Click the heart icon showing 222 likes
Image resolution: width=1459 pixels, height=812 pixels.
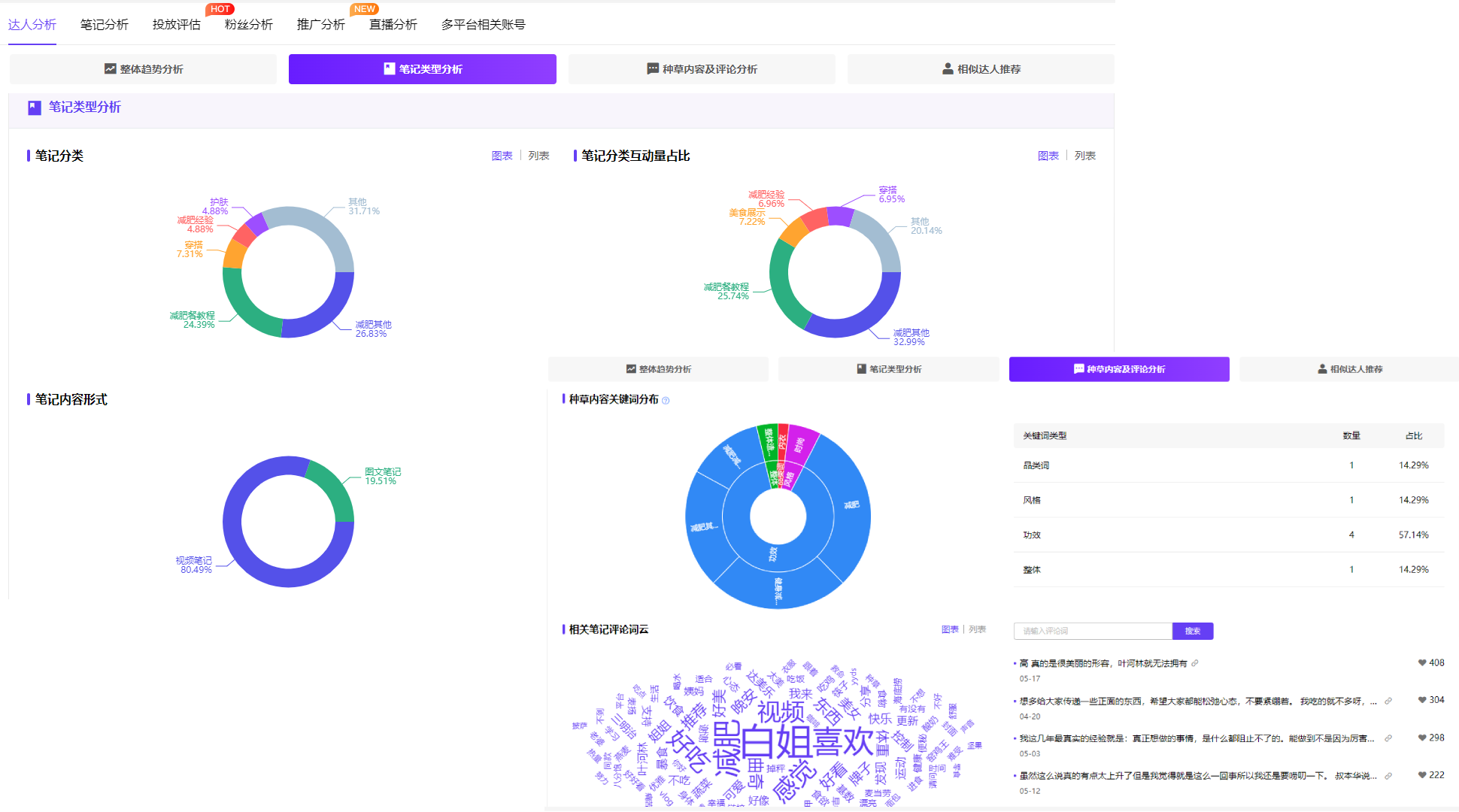[1422, 775]
